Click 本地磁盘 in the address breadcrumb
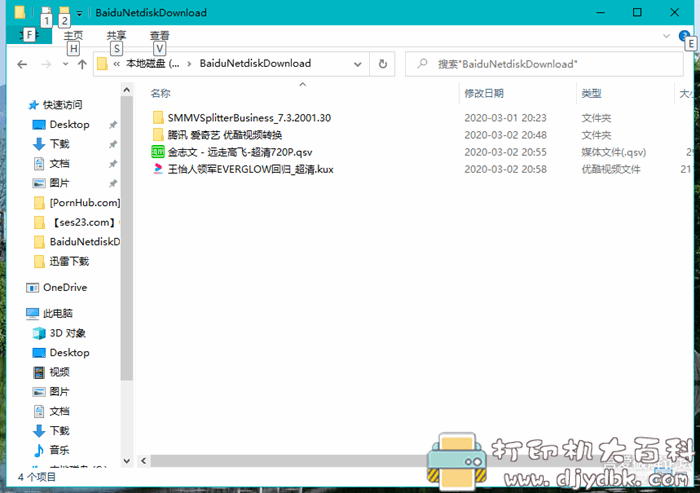Image resolution: width=700 pixels, height=493 pixels. [152, 64]
